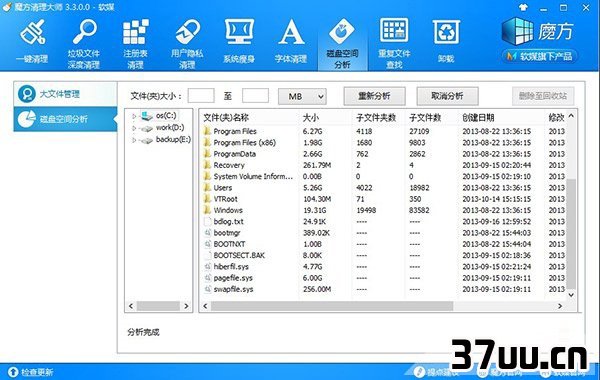Open the 注册表清理 registry icon
The width and height of the screenshot is (600, 380).
pyautogui.click(x=135, y=32)
